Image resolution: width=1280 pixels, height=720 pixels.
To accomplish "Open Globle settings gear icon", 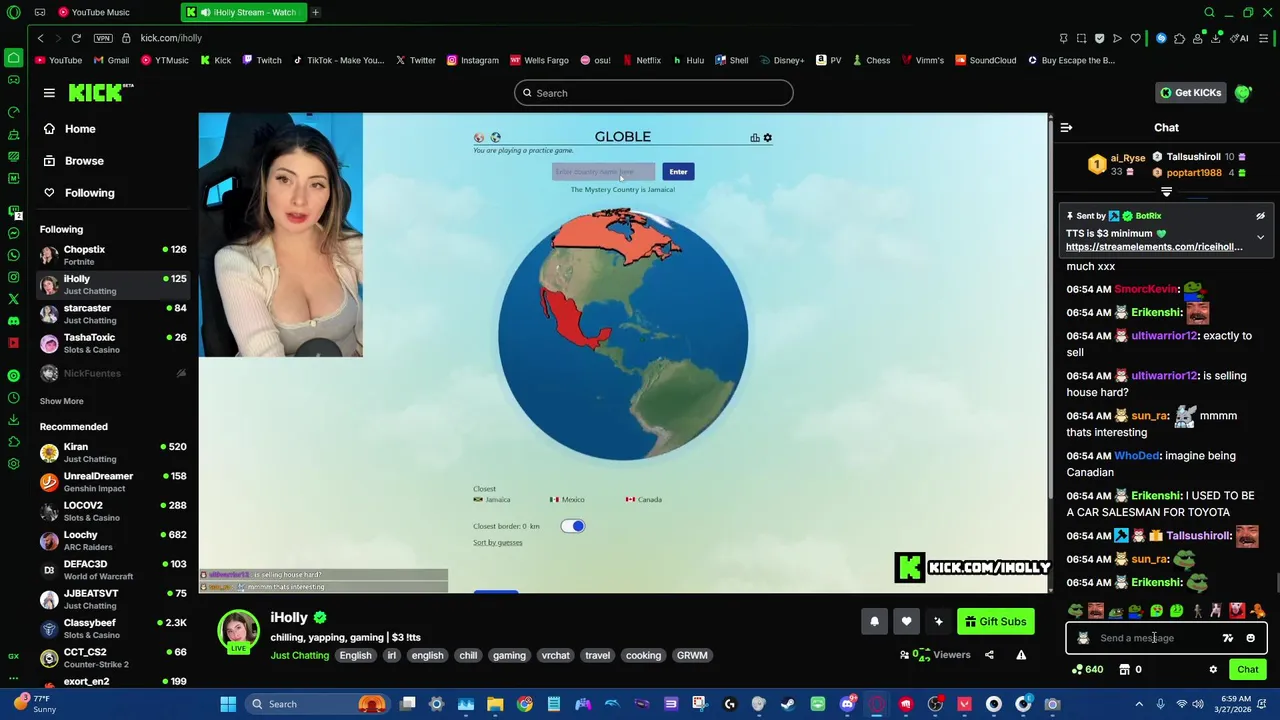I will click(768, 138).
